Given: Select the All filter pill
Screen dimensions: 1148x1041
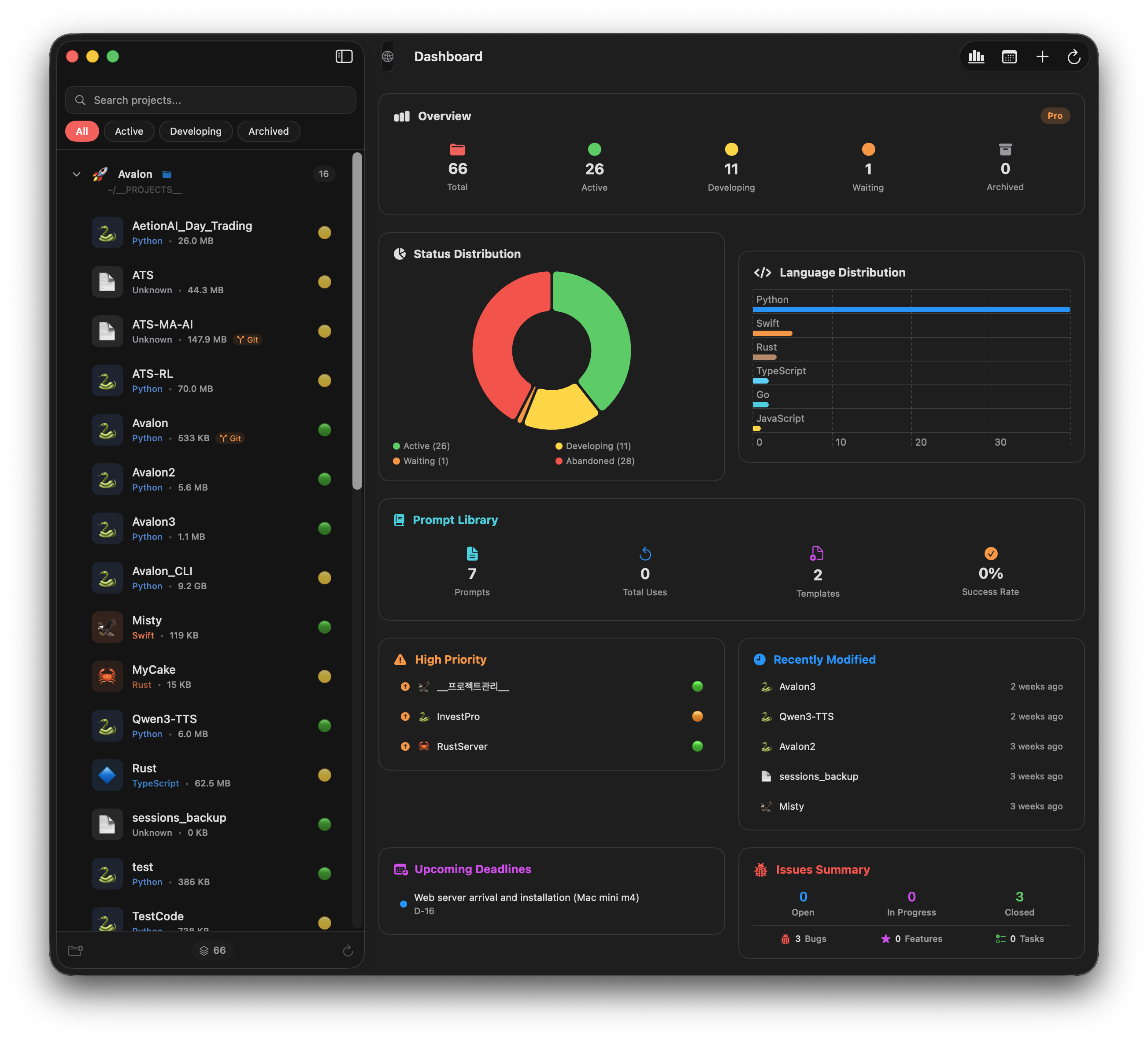Looking at the screenshot, I should [82, 131].
